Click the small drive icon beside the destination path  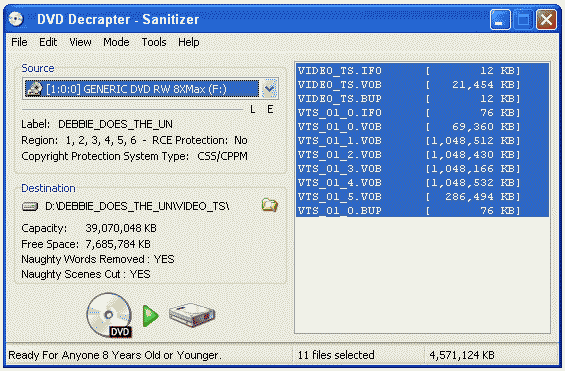pos(30,206)
